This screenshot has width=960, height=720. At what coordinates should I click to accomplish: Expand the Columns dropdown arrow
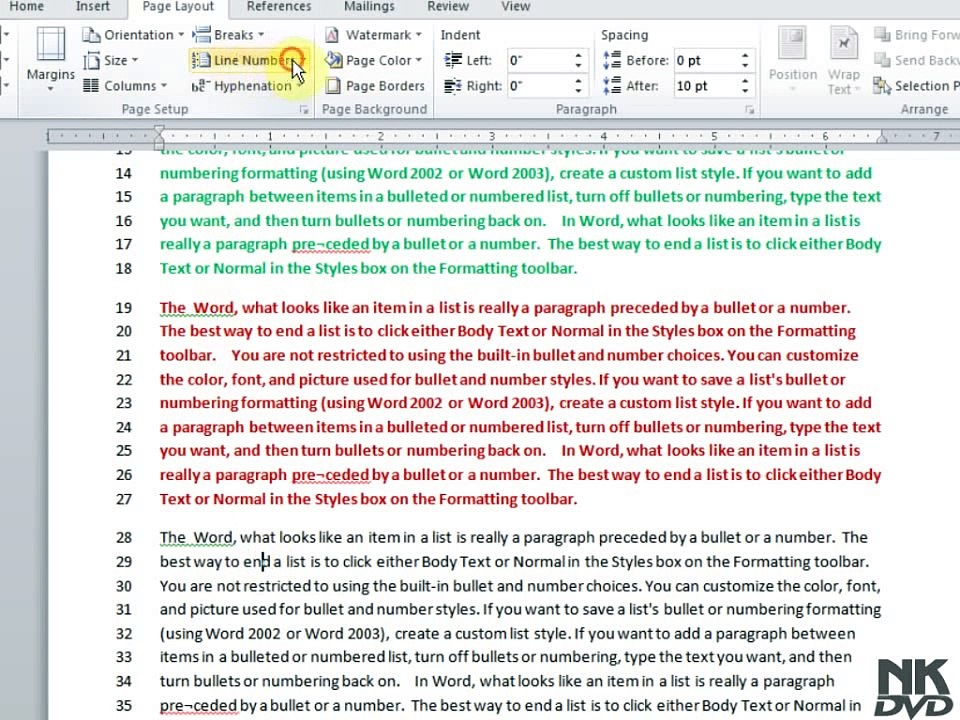click(164, 86)
